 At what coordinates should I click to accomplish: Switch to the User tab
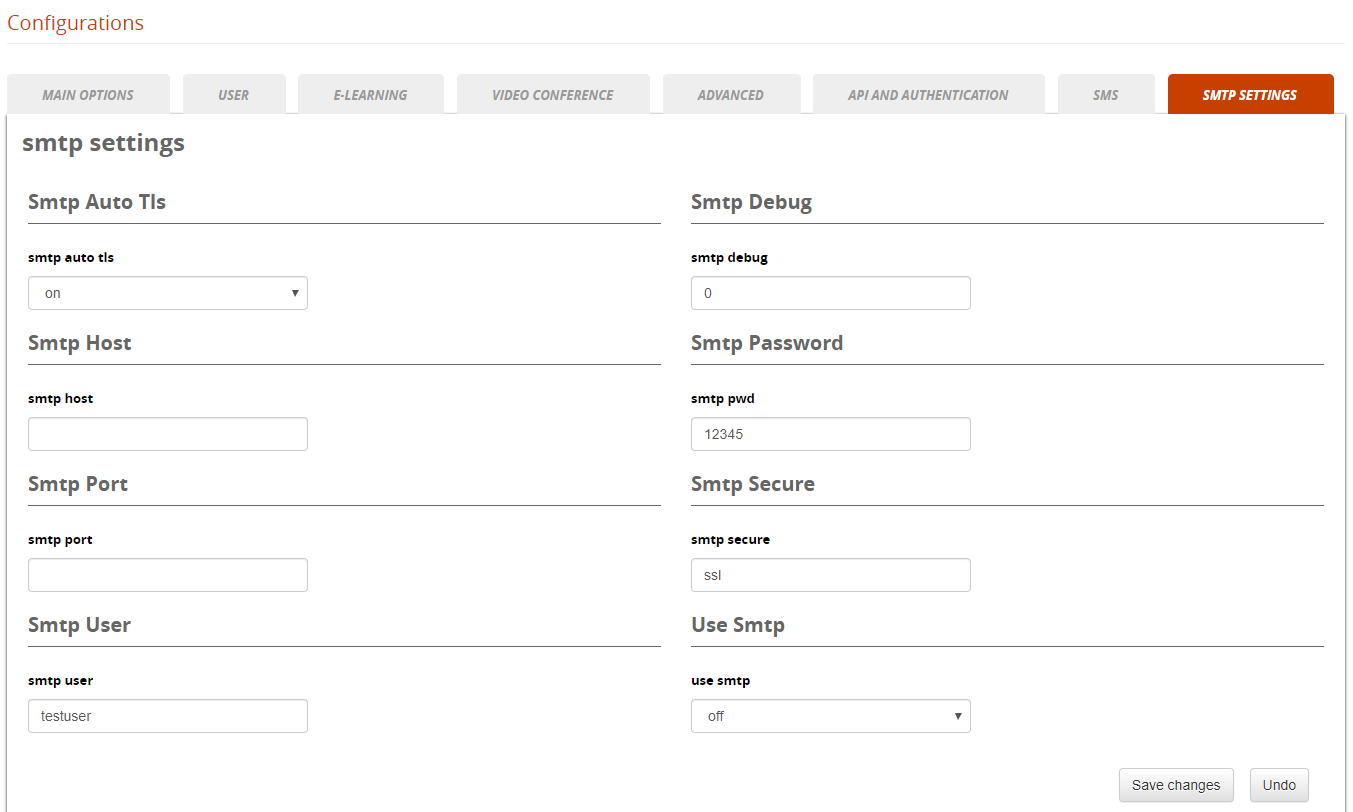234,95
